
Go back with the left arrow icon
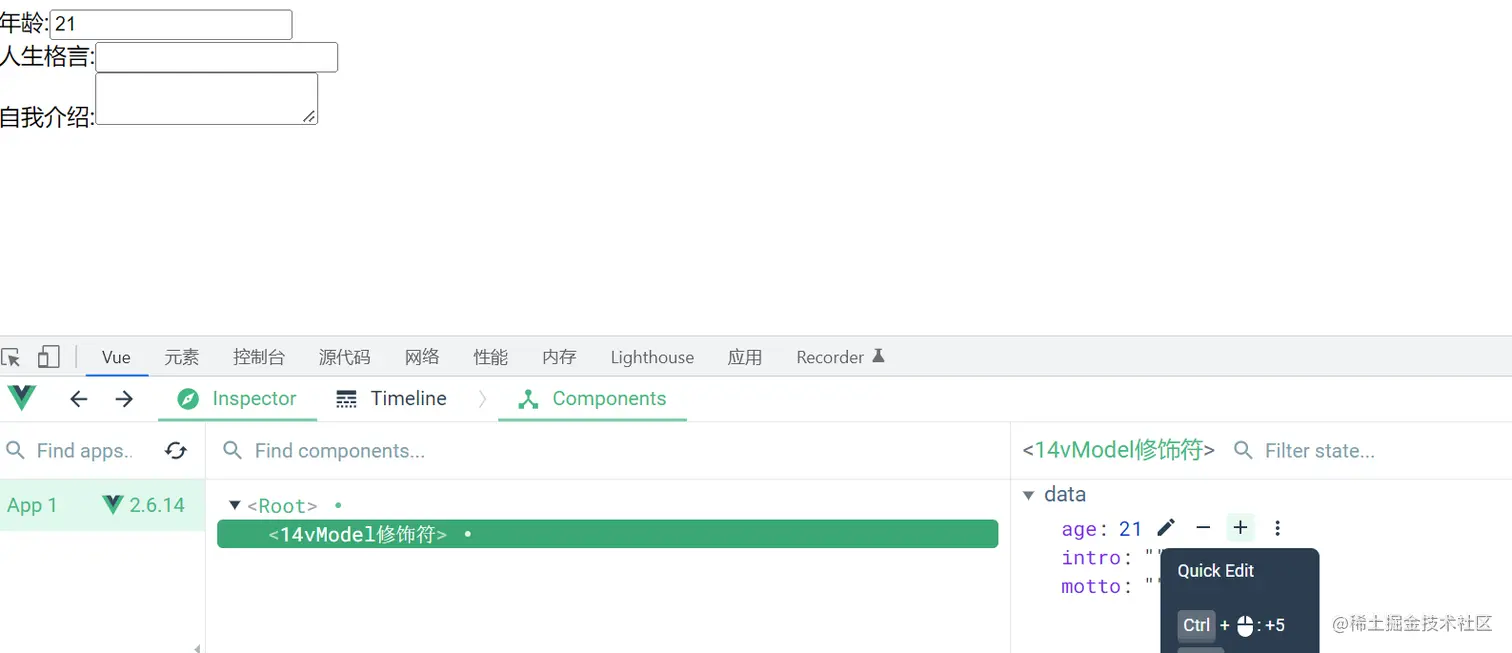pyautogui.click(x=79, y=399)
